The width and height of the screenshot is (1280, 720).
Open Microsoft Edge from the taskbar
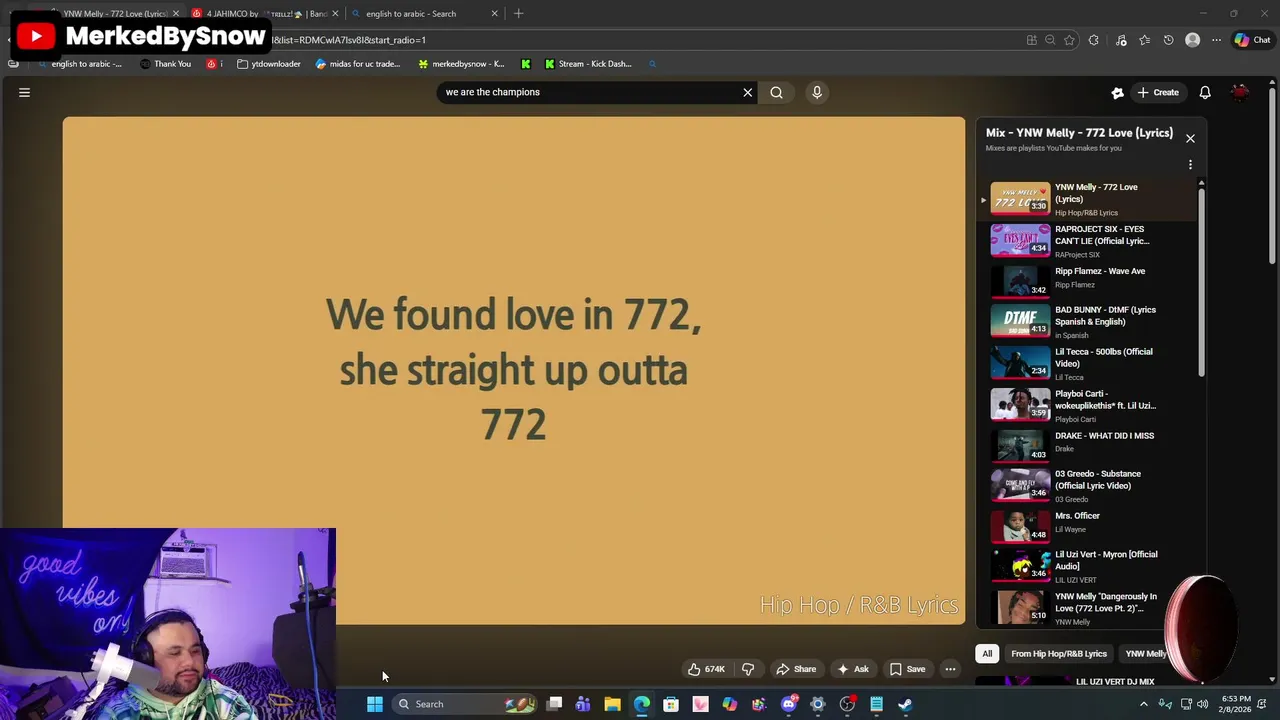642,704
